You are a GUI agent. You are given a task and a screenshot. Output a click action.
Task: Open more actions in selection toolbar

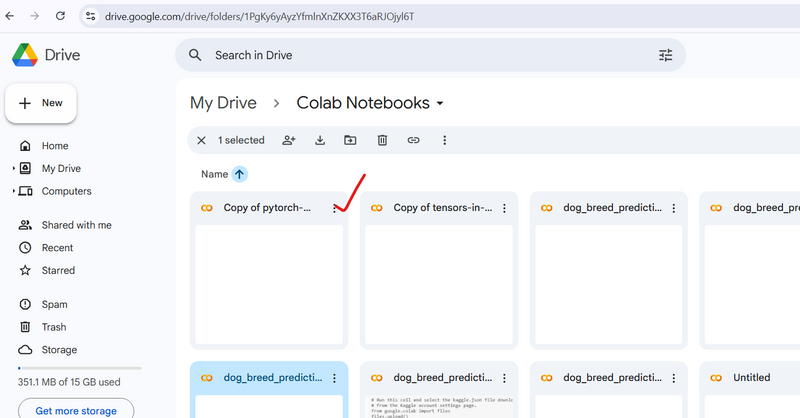coord(445,141)
